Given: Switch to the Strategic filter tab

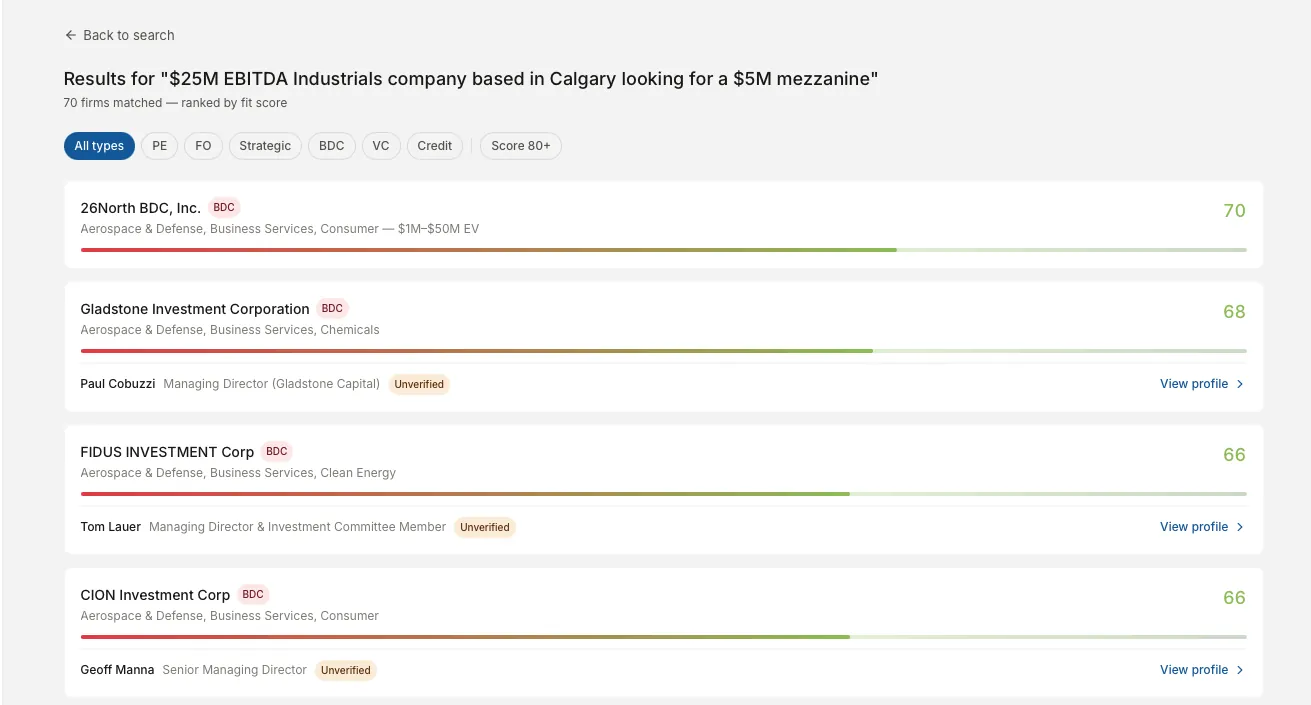Looking at the screenshot, I should coord(265,146).
